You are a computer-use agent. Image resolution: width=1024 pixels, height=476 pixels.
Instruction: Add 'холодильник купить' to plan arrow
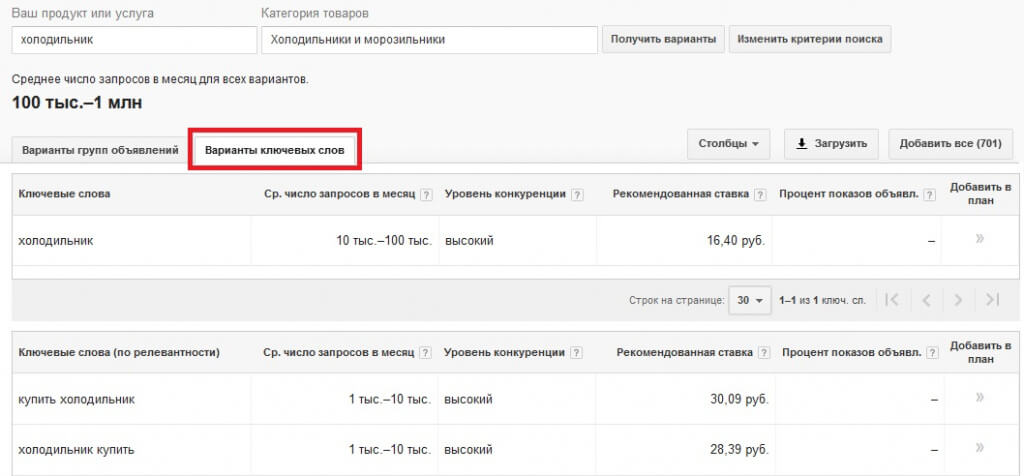[x=979, y=448]
